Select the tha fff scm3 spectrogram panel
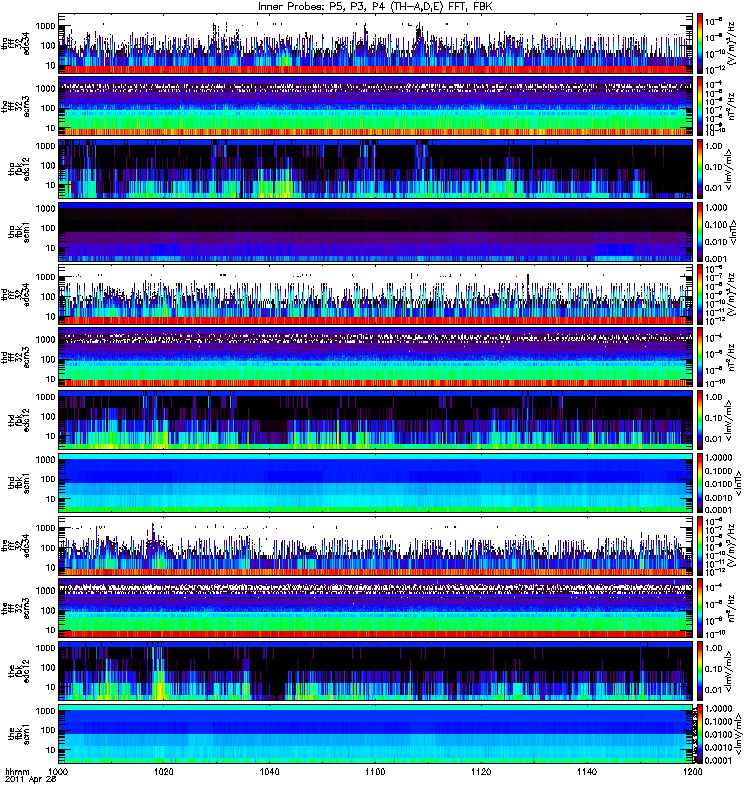The height and width of the screenshot is (800, 750). (x=376, y=106)
